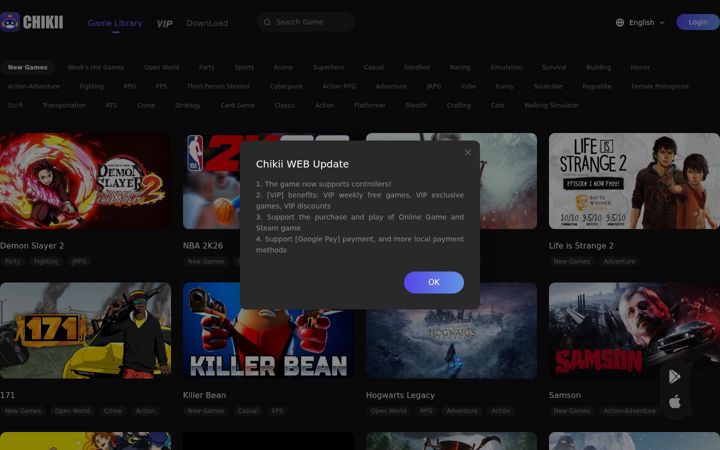Select the Horror category

click(x=640, y=68)
